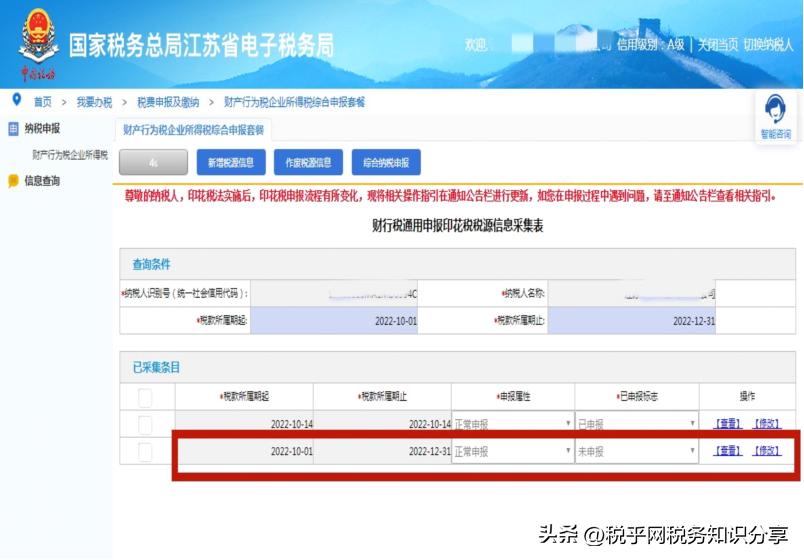Click 查看 link in the 2022-10-14 row
The width and height of the screenshot is (804, 560).
pos(728,424)
